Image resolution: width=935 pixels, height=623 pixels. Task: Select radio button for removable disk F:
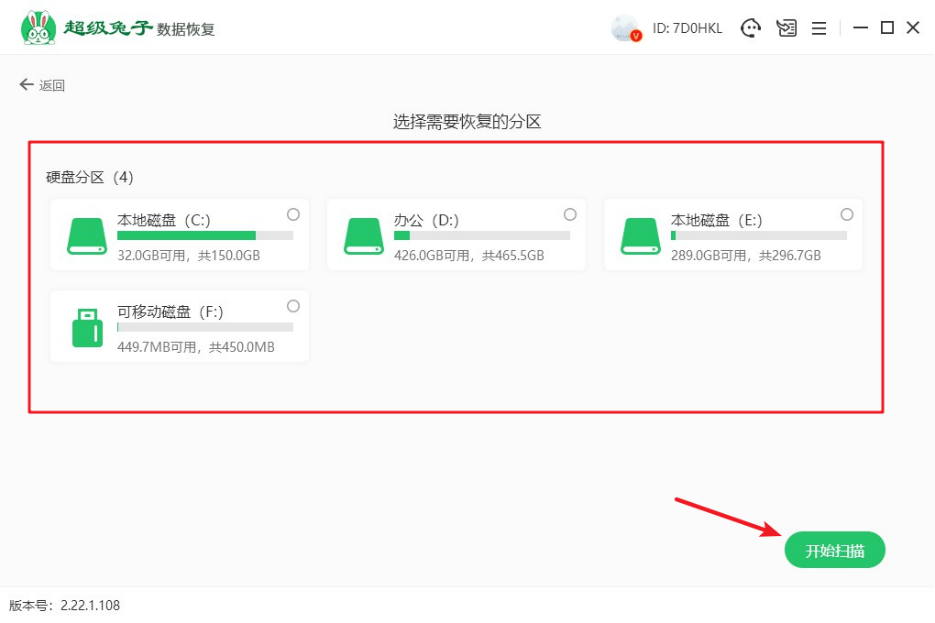pyautogui.click(x=293, y=306)
